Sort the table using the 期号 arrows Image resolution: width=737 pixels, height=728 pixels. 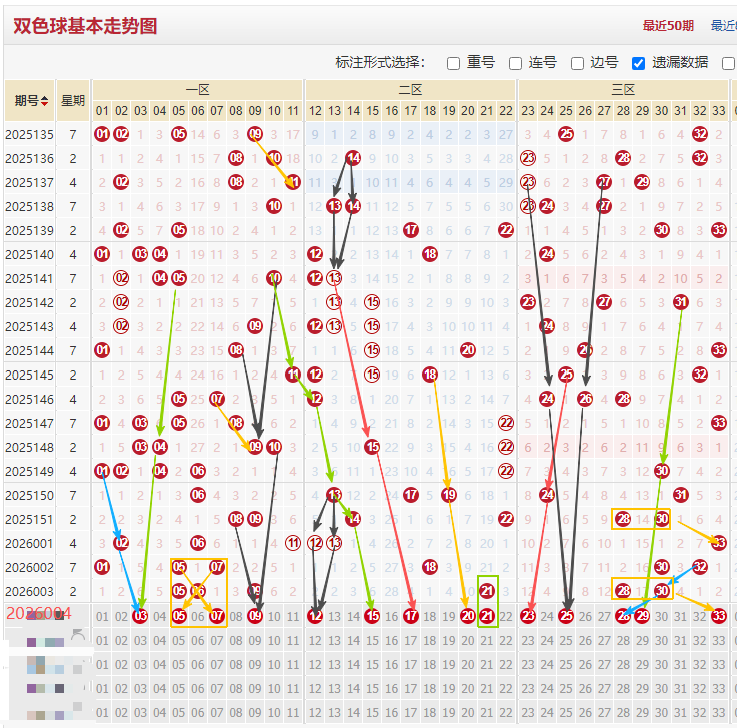(x=45, y=101)
